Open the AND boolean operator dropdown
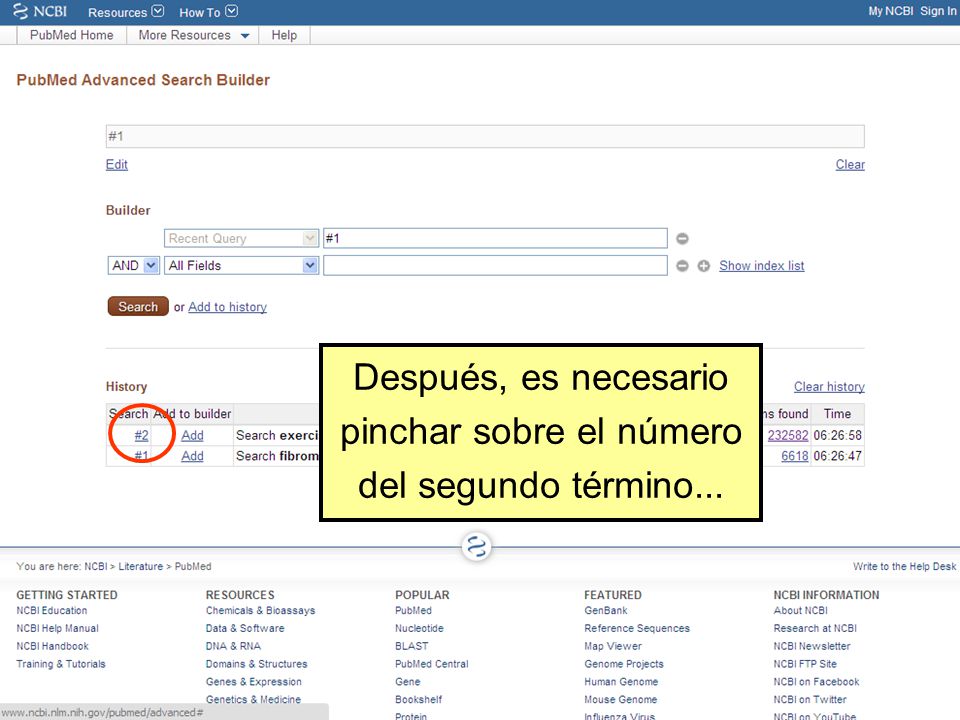960x720 pixels. [x=133, y=266]
